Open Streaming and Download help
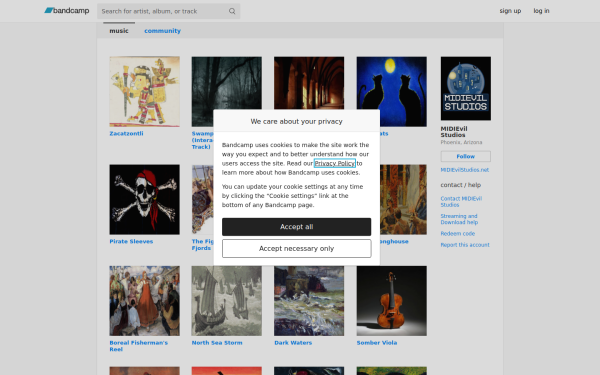The width and height of the screenshot is (600, 375). point(459,219)
